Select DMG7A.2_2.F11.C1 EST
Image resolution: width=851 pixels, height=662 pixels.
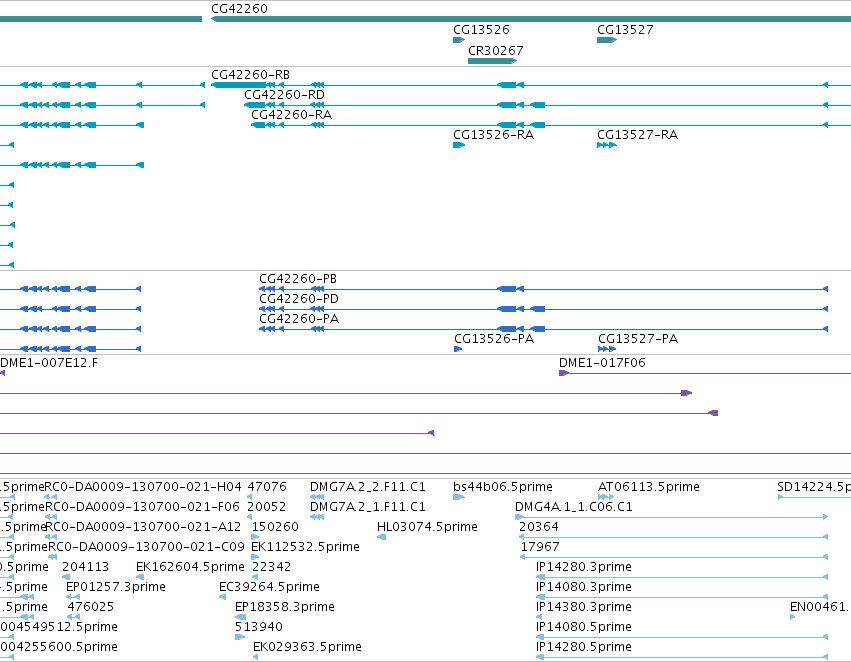click(x=368, y=487)
